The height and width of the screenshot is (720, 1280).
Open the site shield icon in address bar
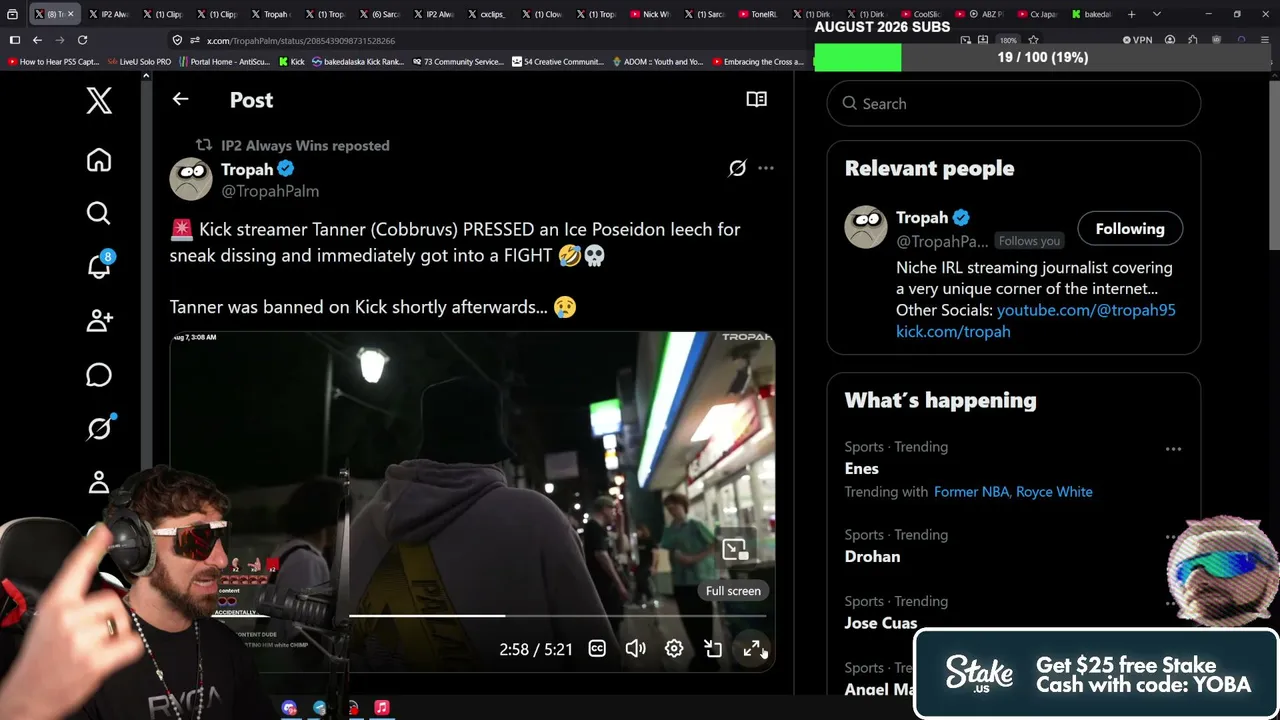pyautogui.click(x=177, y=40)
